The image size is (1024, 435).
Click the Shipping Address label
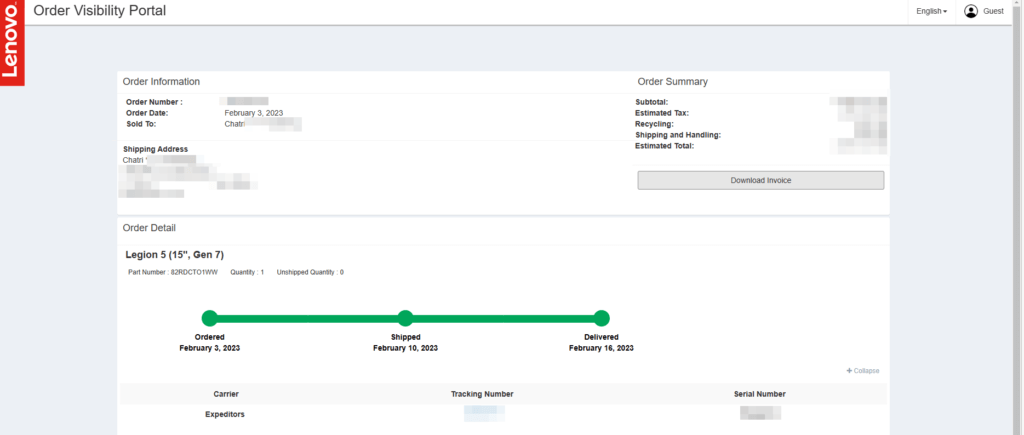click(x=155, y=149)
